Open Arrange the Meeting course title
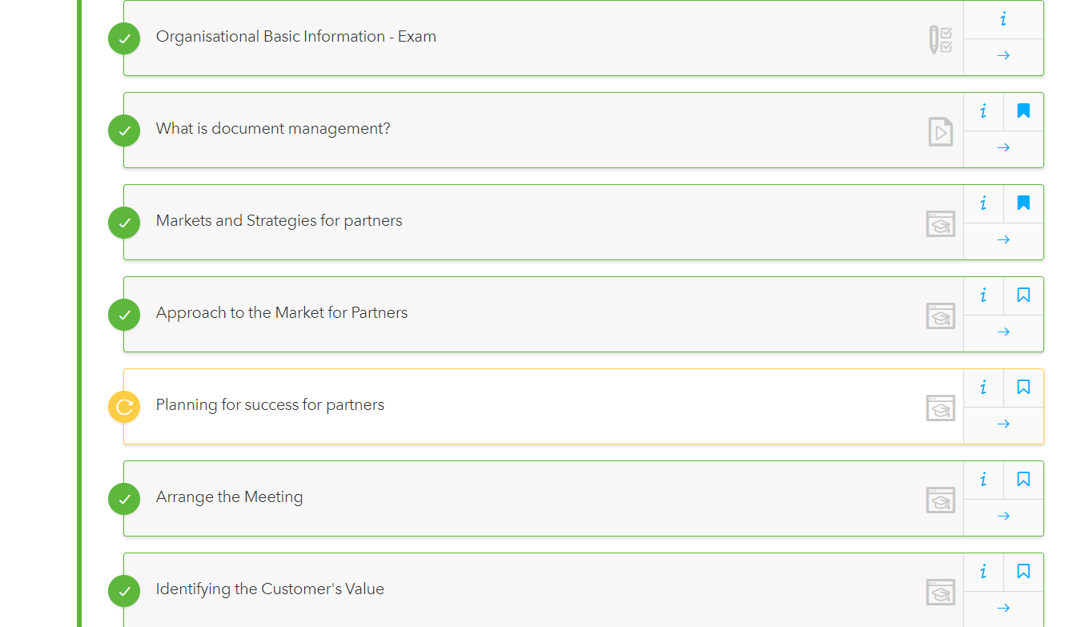 (x=229, y=497)
